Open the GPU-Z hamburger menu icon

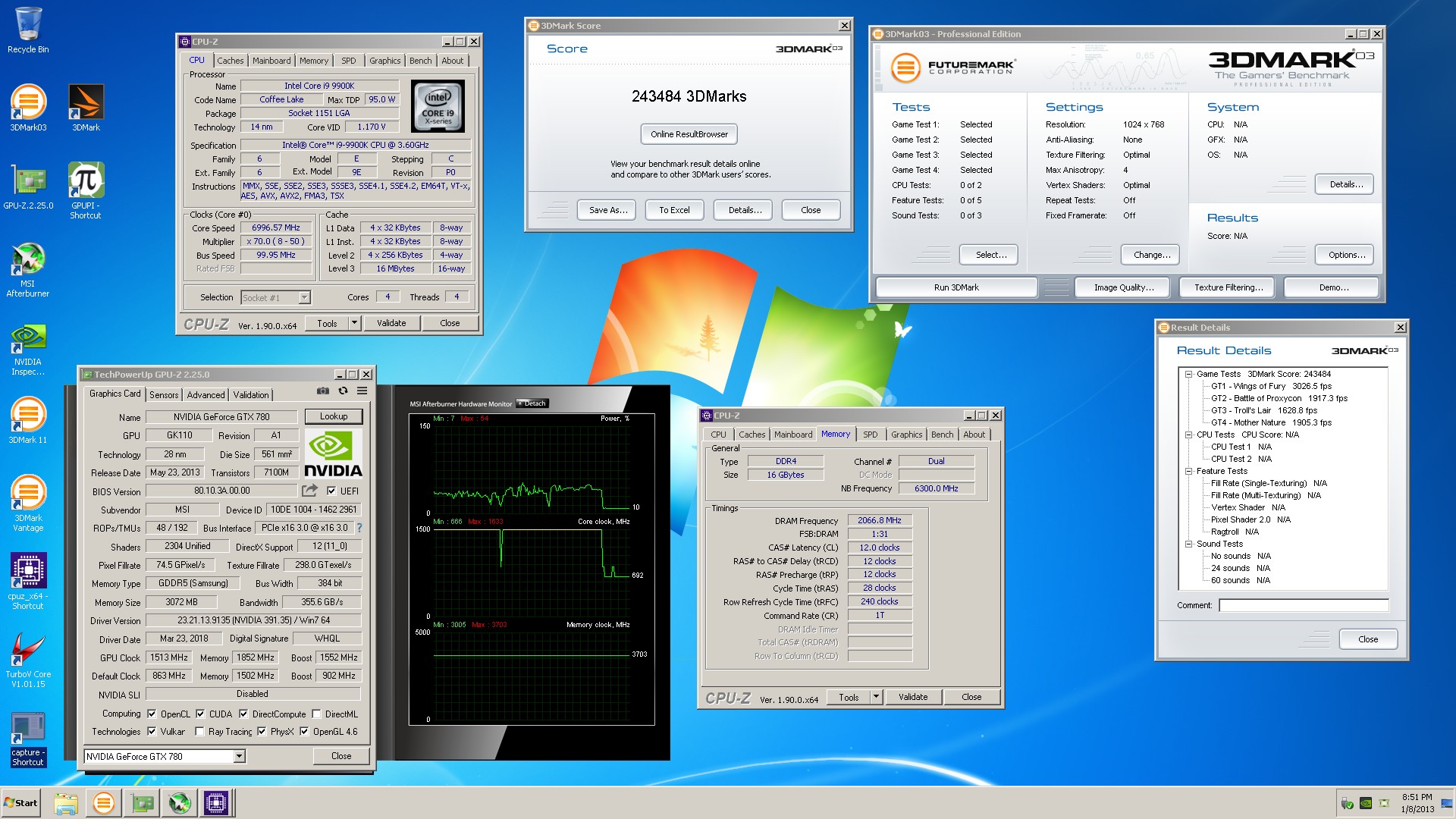(x=362, y=391)
